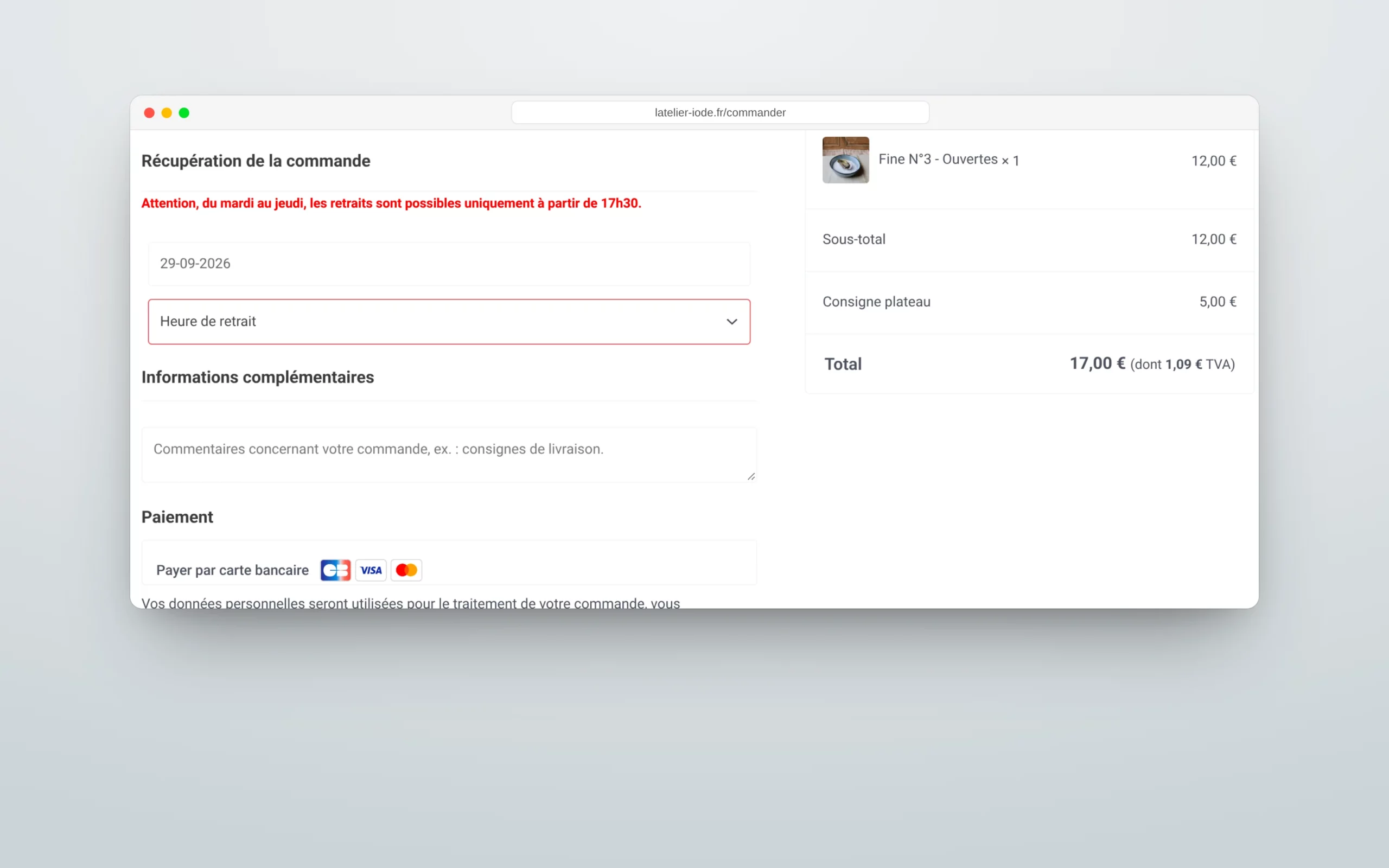
Task: Click the Carte Bancaire CB logo icon
Action: 335,570
